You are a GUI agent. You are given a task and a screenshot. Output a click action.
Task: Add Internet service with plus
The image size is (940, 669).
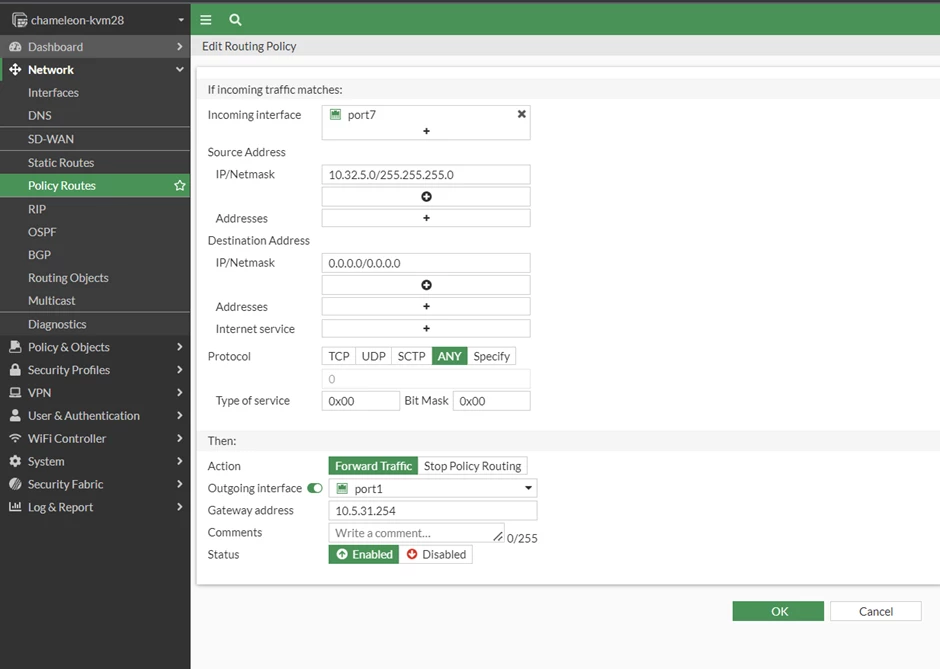(x=426, y=328)
